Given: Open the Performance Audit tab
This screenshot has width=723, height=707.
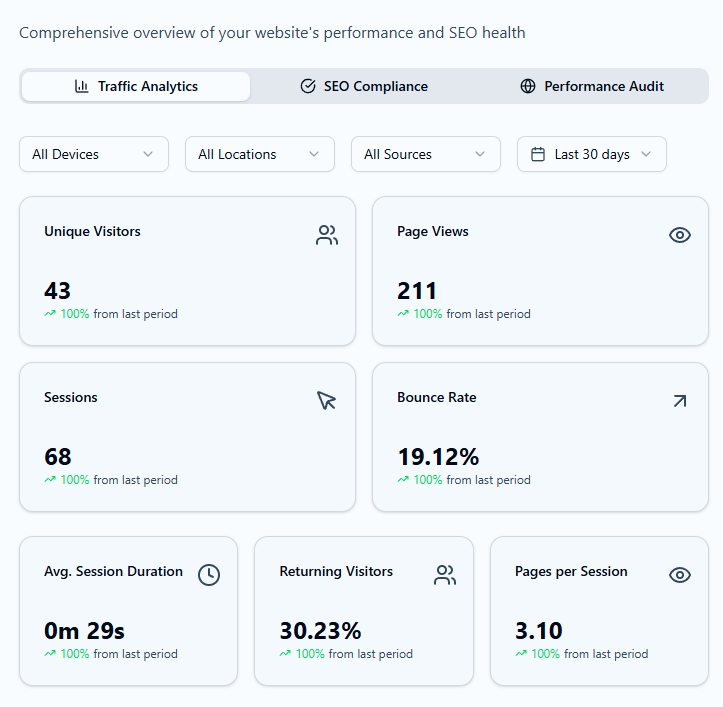Looking at the screenshot, I should [592, 86].
